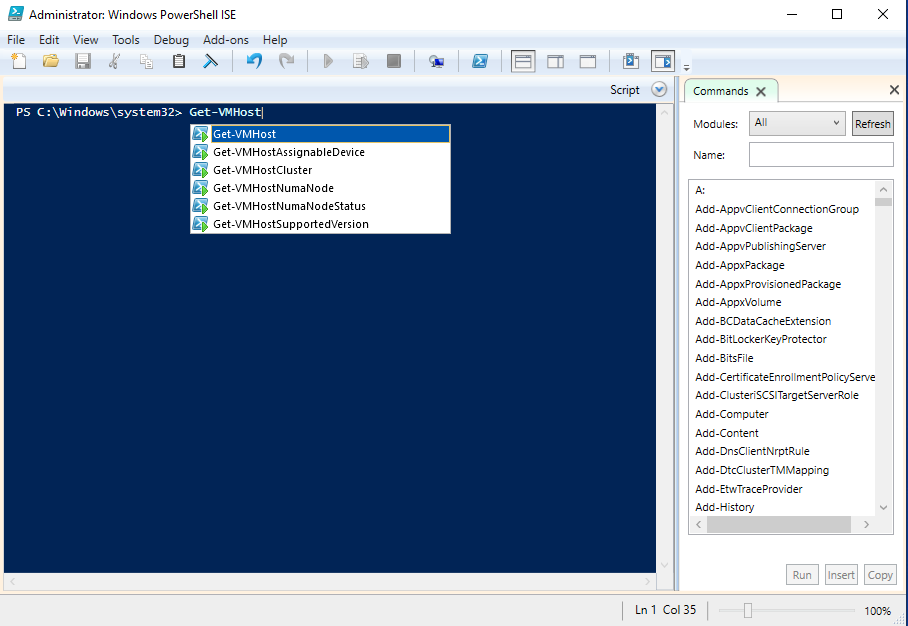908x626 pixels.
Task: Select Add-Computer in commands list
Action: click(732, 414)
